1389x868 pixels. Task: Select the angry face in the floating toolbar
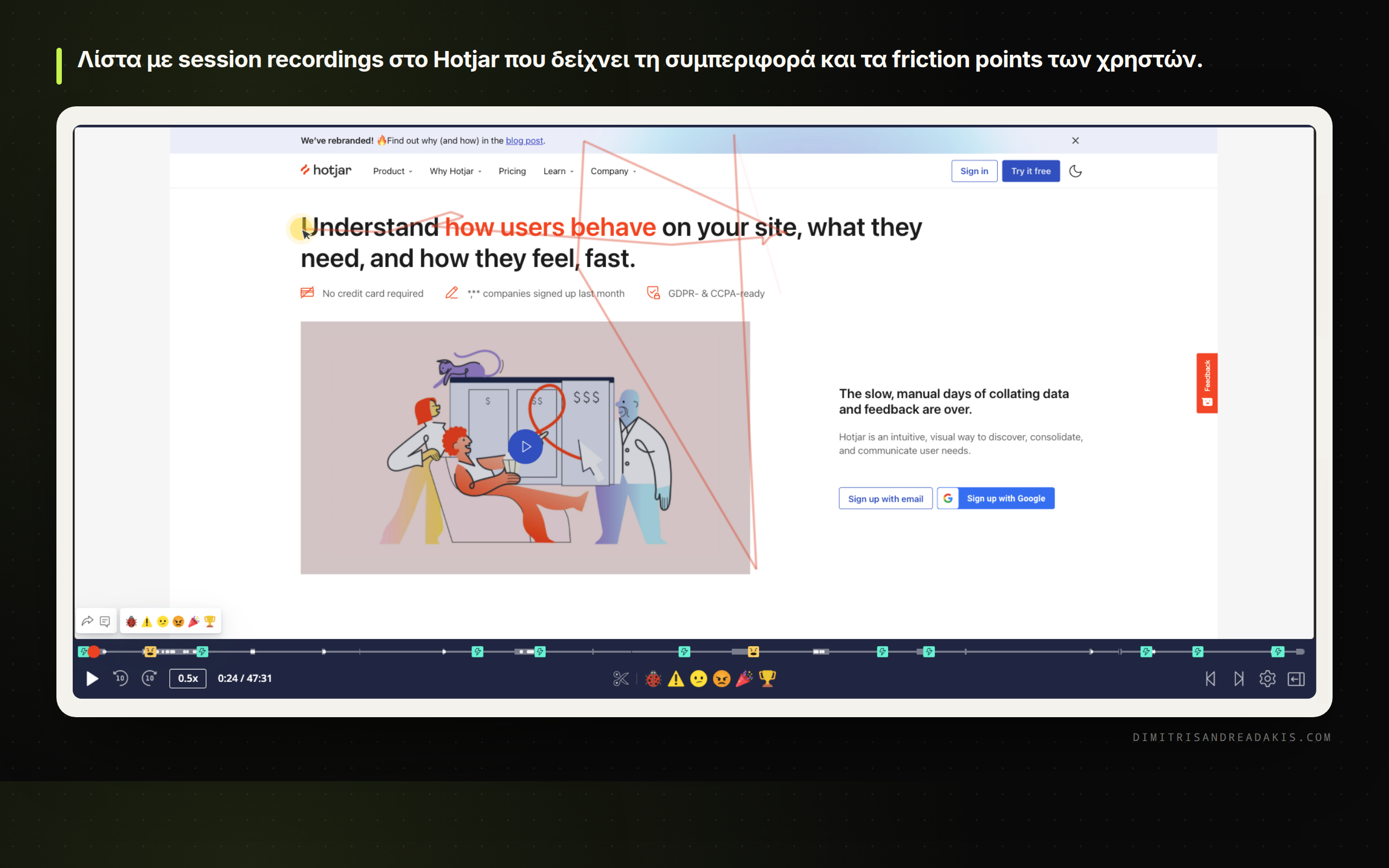point(179,622)
